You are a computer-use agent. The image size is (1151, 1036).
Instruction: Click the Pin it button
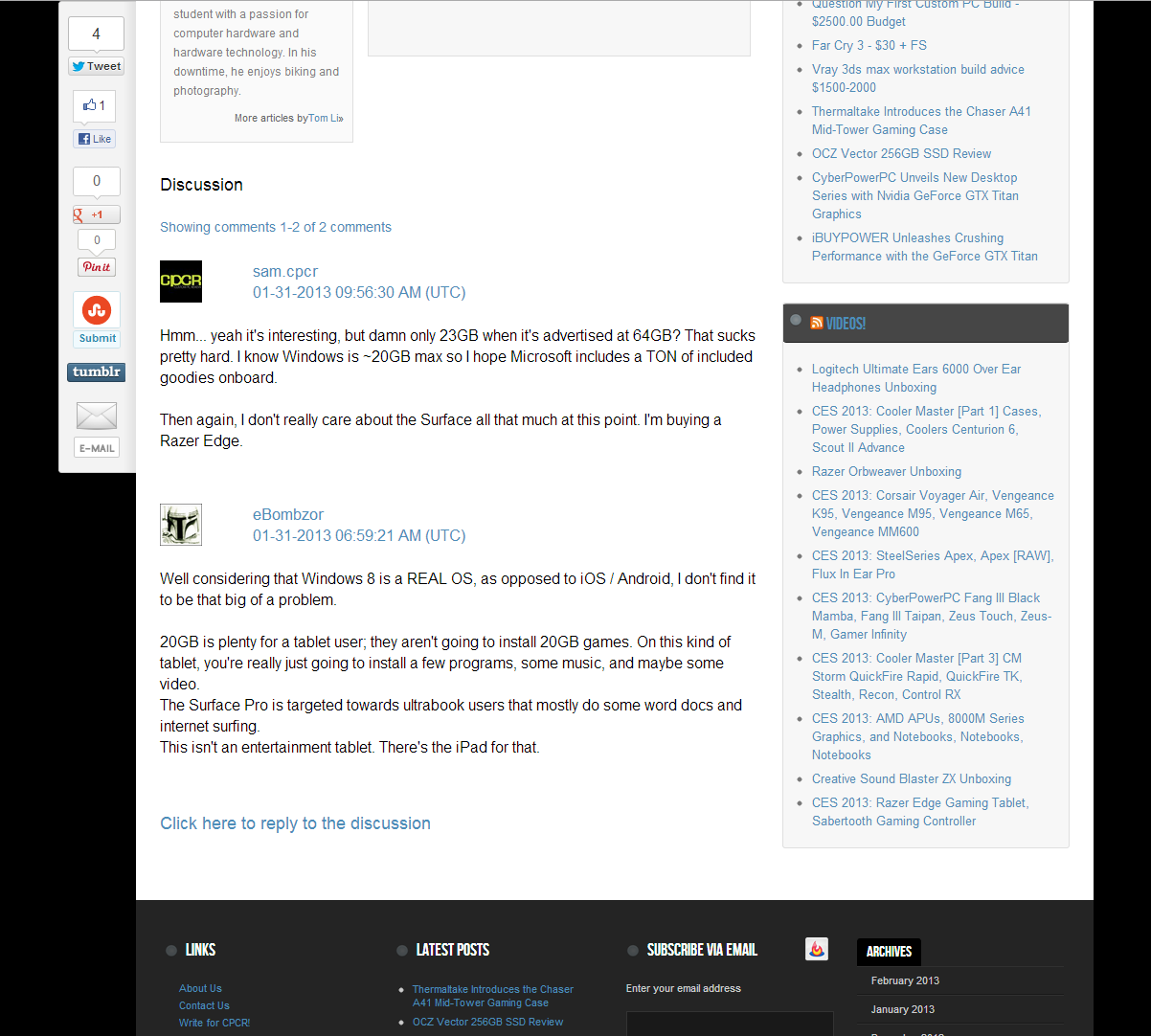tap(96, 267)
